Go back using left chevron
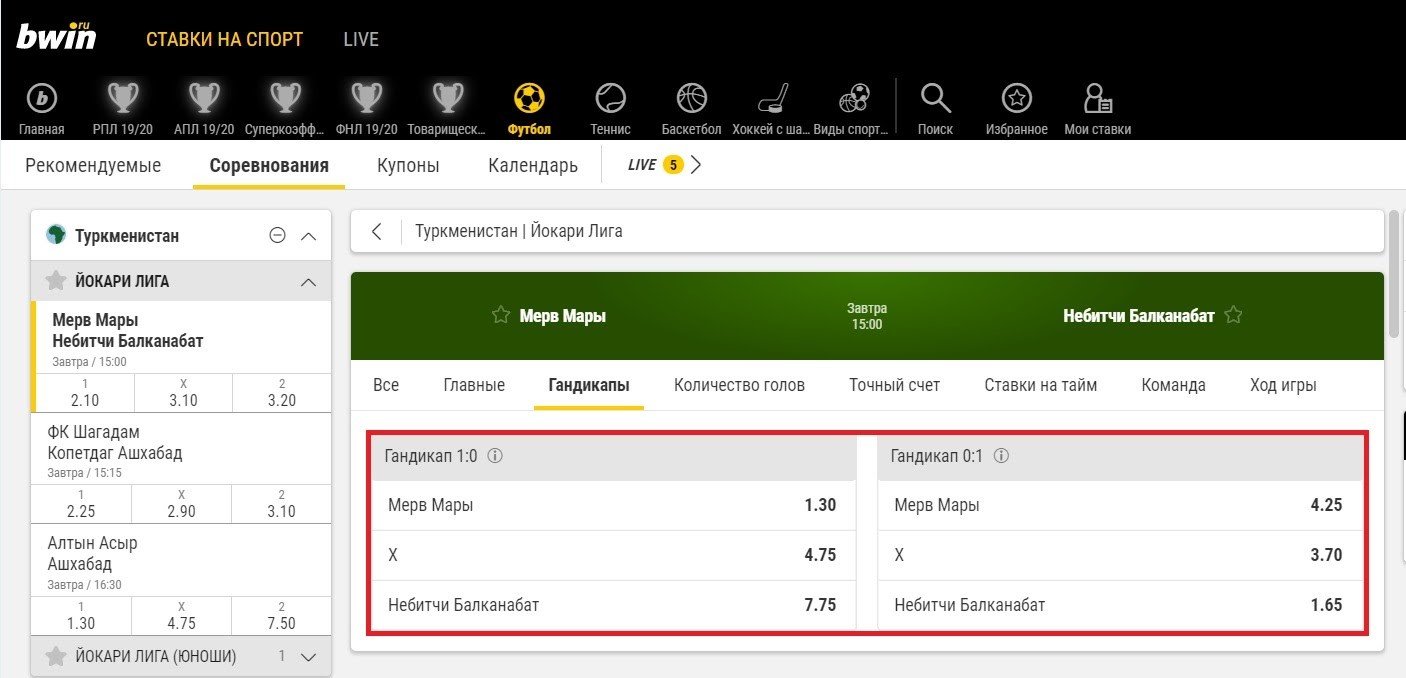Viewport: 1406px width, 678px height. click(x=376, y=231)
